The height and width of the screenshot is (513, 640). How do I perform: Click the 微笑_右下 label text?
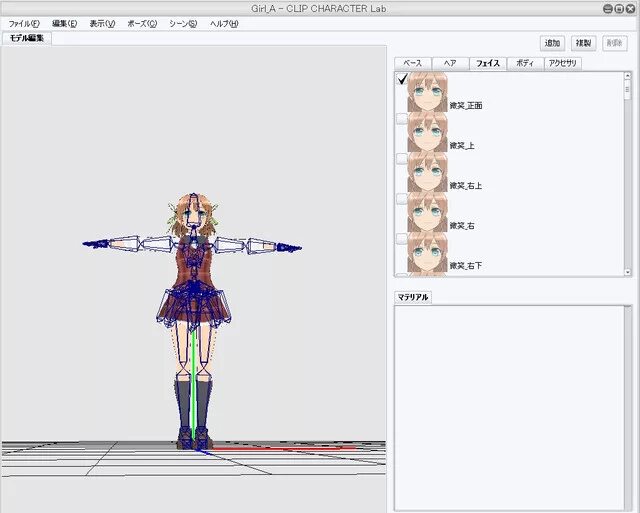[x=466, y=266]
